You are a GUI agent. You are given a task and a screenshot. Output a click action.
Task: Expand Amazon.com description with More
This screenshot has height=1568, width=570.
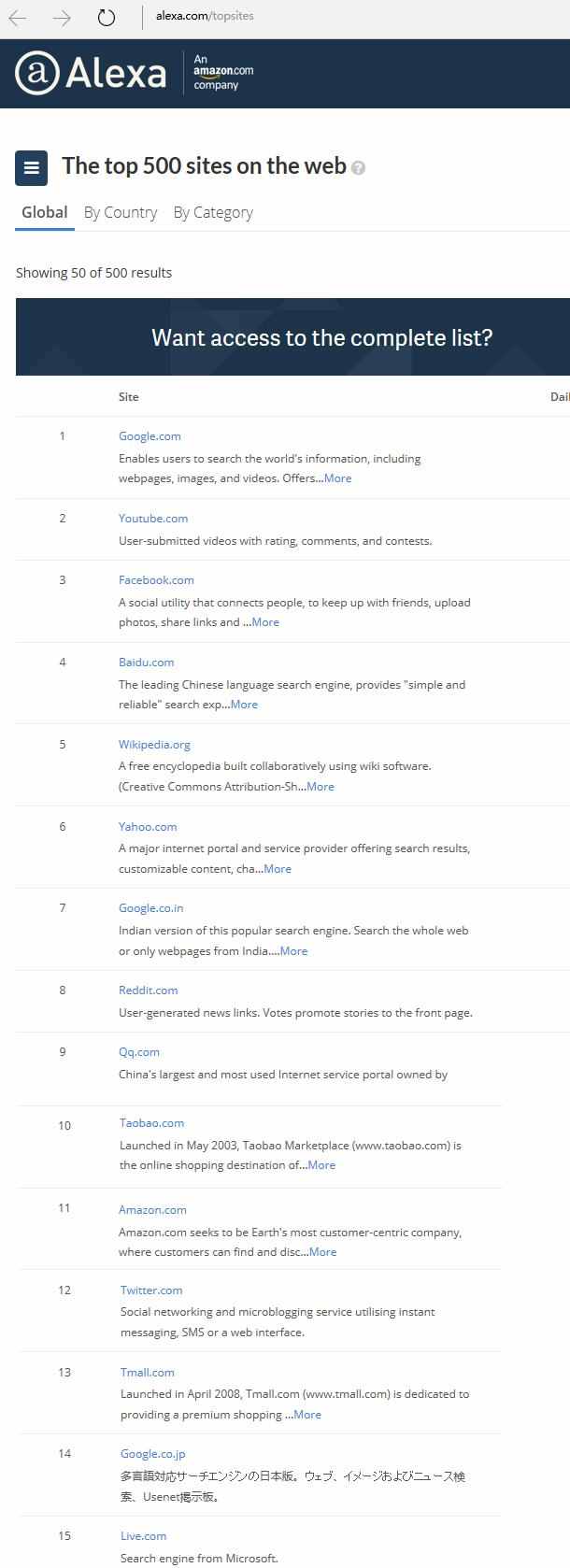click(x=322, y=1252)
